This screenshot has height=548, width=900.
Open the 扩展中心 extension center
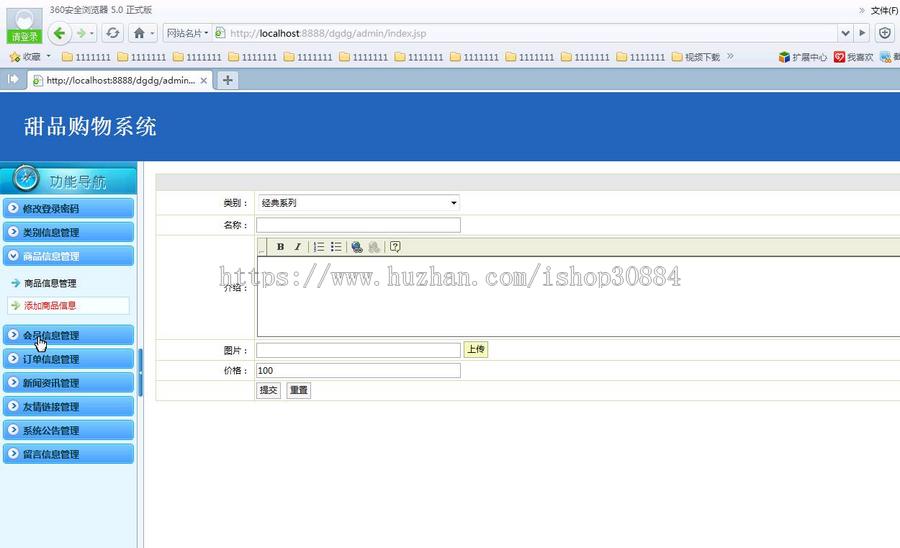tap(802, 57)
